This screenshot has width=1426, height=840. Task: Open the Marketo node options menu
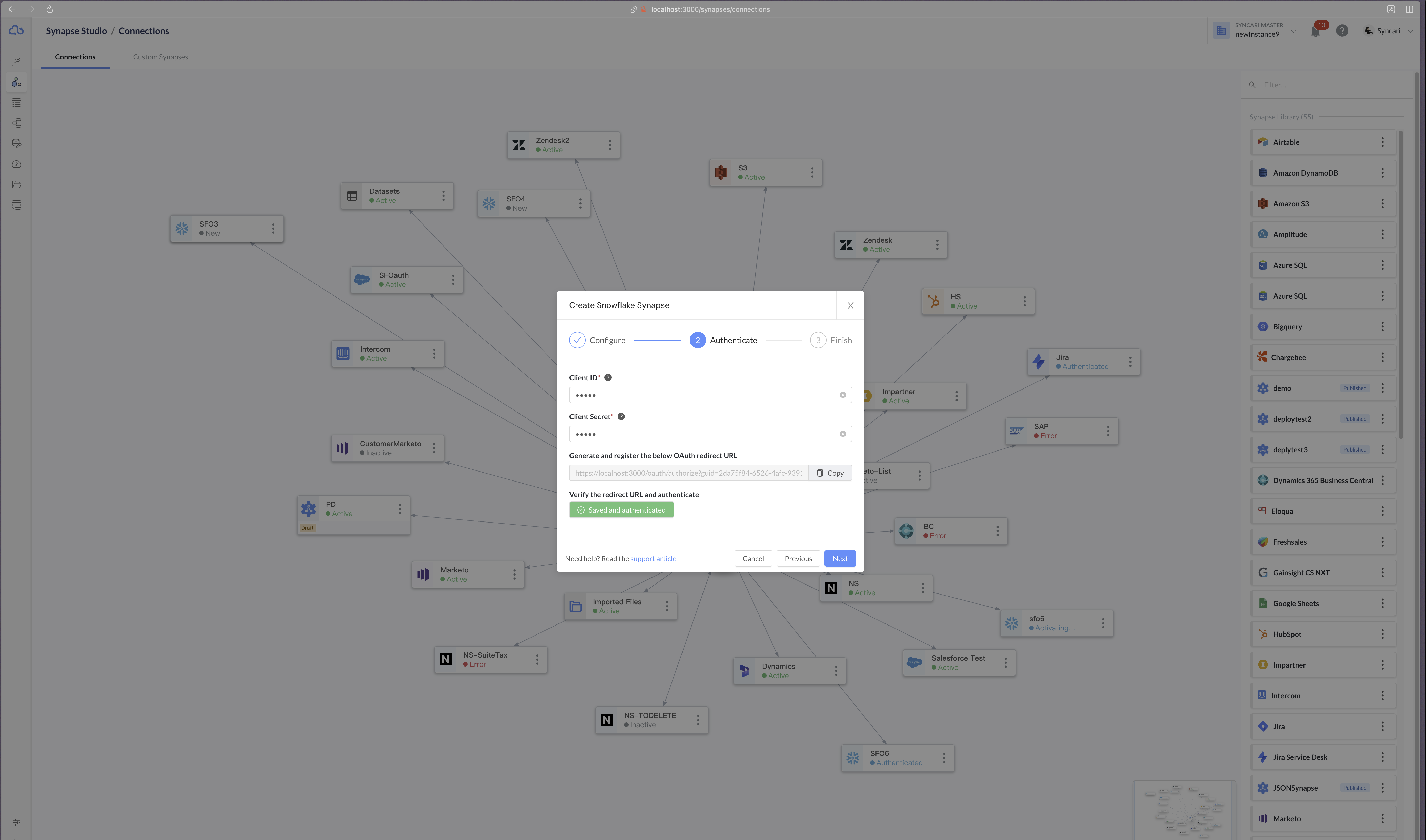[x=514, y=575]
